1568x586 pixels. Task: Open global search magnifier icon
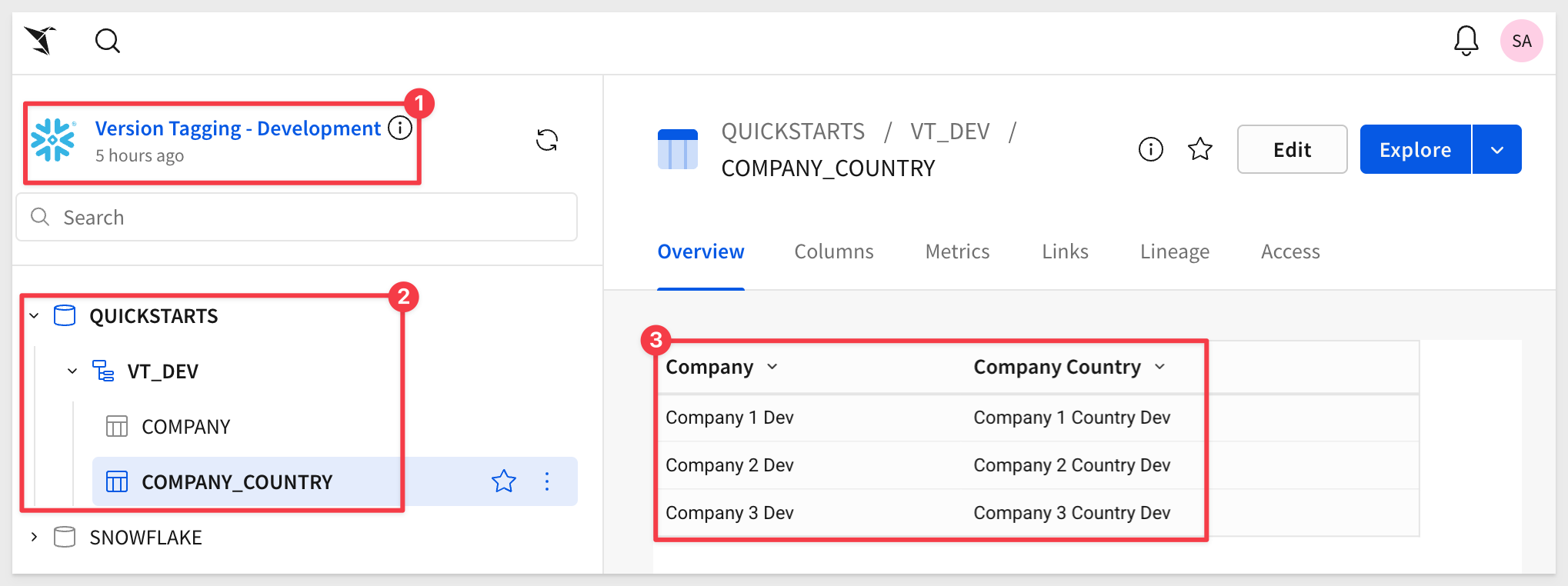(108, 41)
